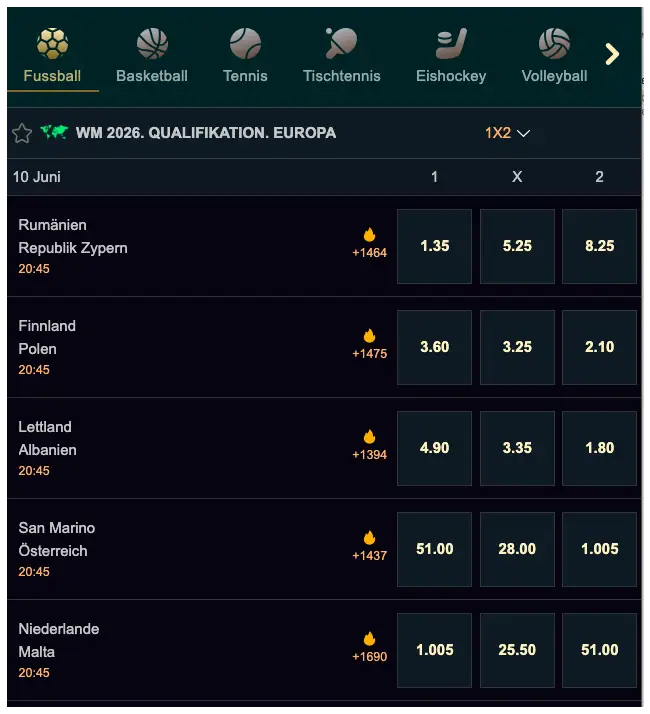This screenshot has width=650, height=714.
Task: Pick the 3.25 draw odds
Action: pyautogui.click(x=517, y=347)
